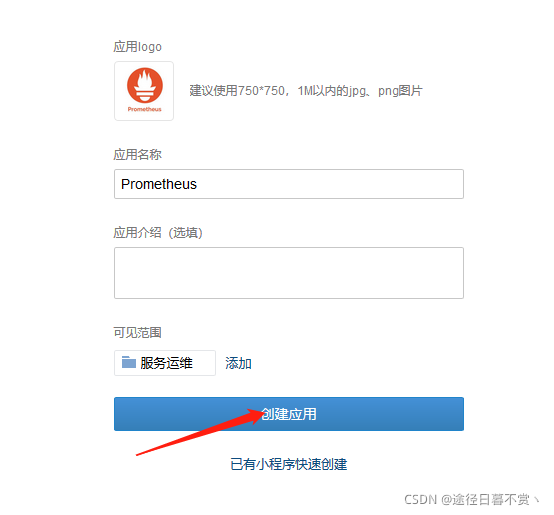The width and height of the screenshot is (554, 515).
Task: Click the png图片 portion of the hint
Action: [x=400, y=91]
